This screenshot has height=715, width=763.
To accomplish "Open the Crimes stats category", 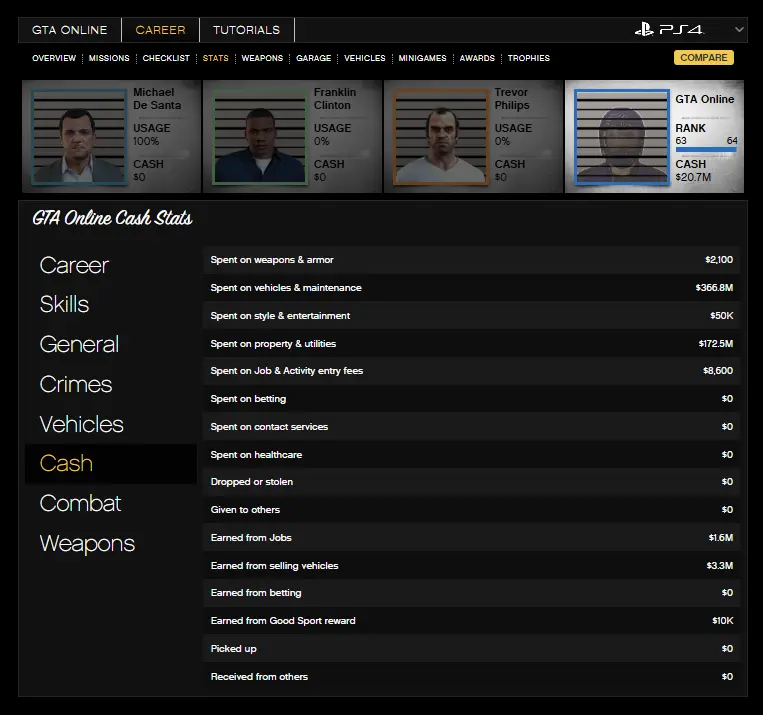I will click(x=75, y=384).
